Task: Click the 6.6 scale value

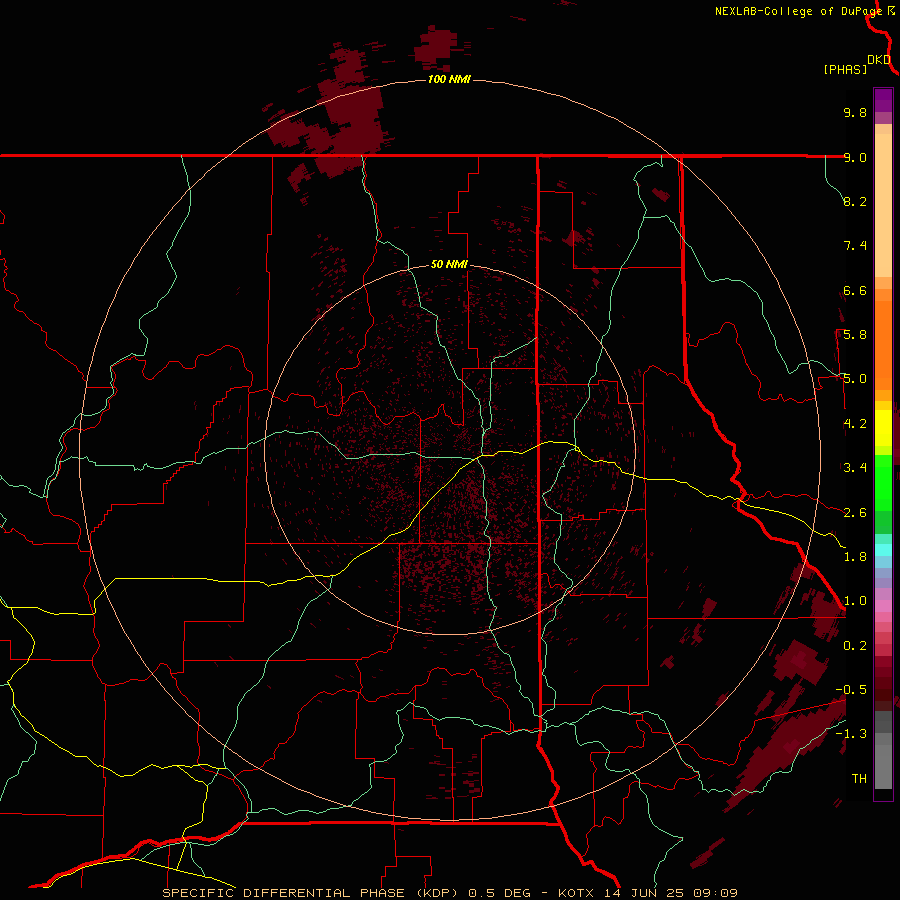Action: (855, 290)
